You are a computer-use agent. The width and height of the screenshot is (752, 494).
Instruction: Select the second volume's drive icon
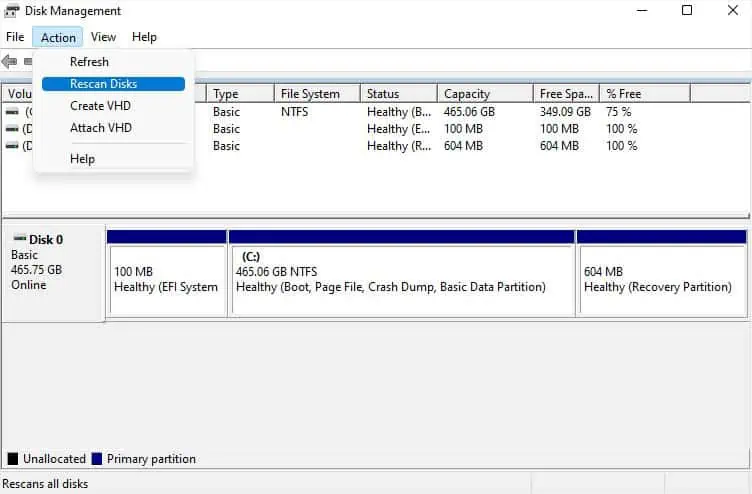[12, 129]
